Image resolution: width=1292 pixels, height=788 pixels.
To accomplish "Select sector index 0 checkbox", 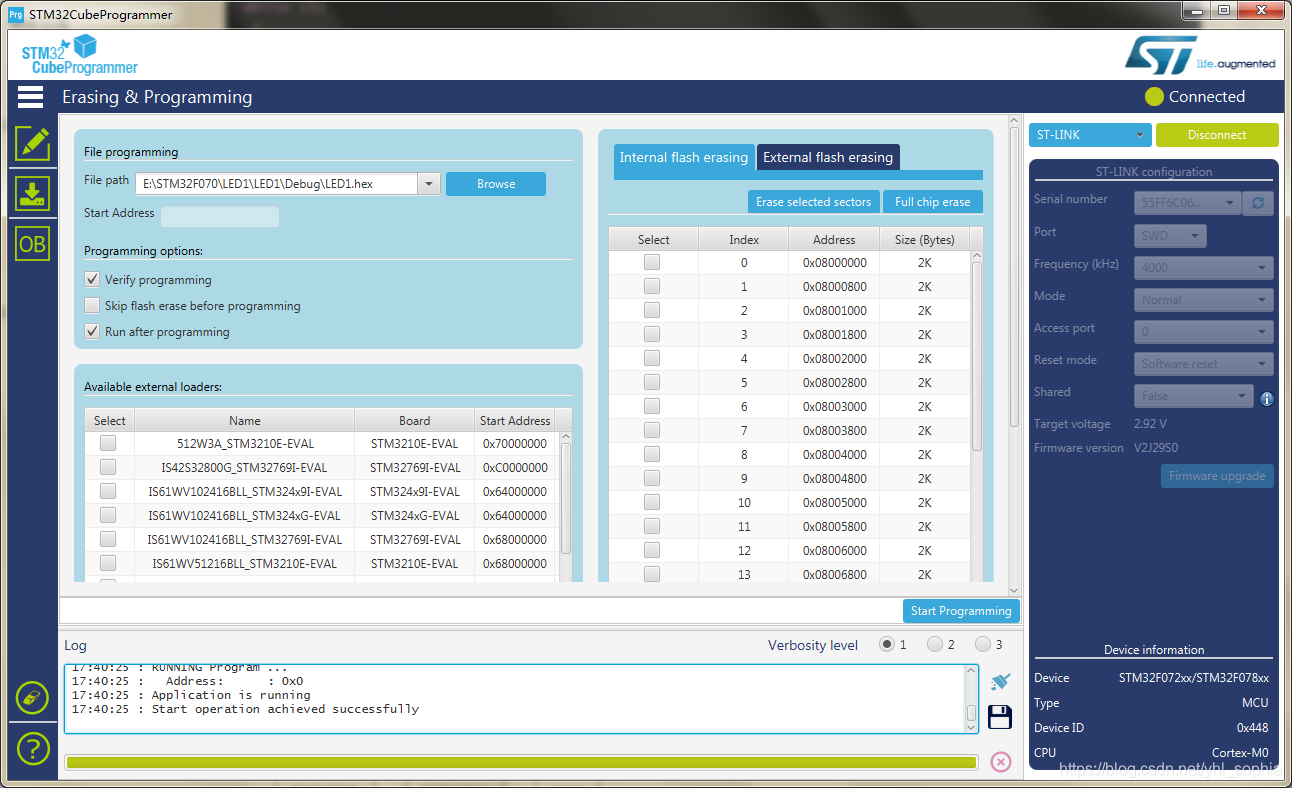I will pos(652,262).
